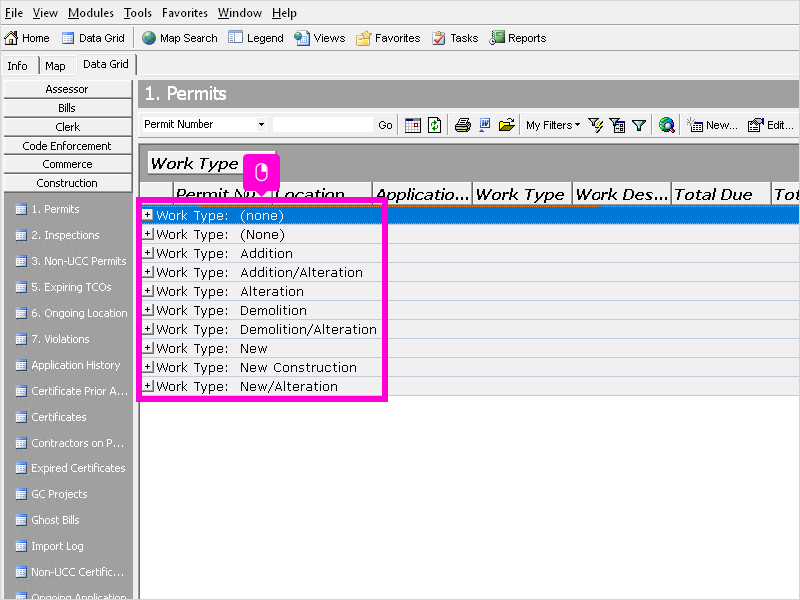
Task: Open the Commerce module section
Action: click(67, 164)
